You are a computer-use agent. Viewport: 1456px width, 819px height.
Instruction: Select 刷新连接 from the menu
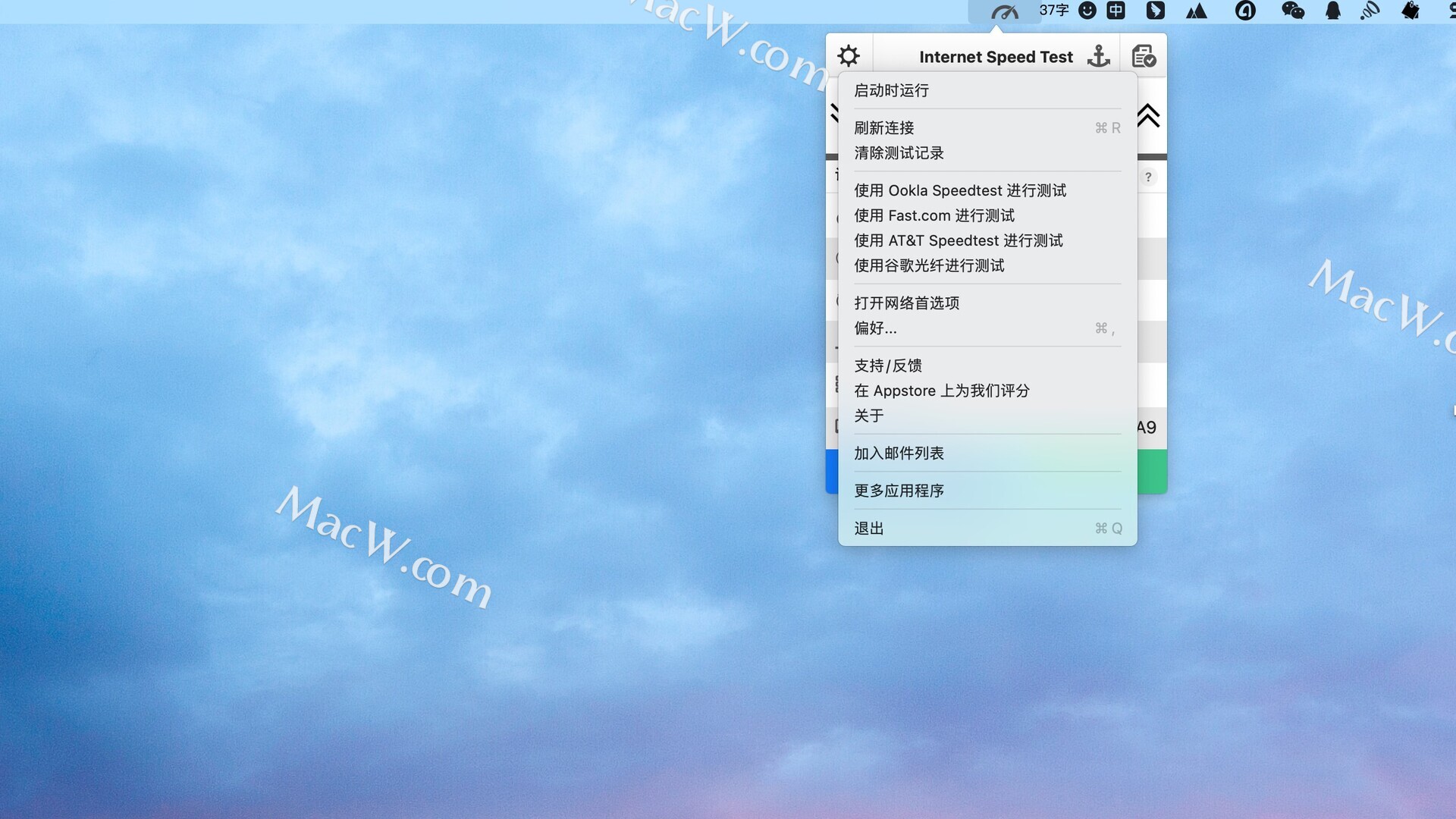pos(987,128)
